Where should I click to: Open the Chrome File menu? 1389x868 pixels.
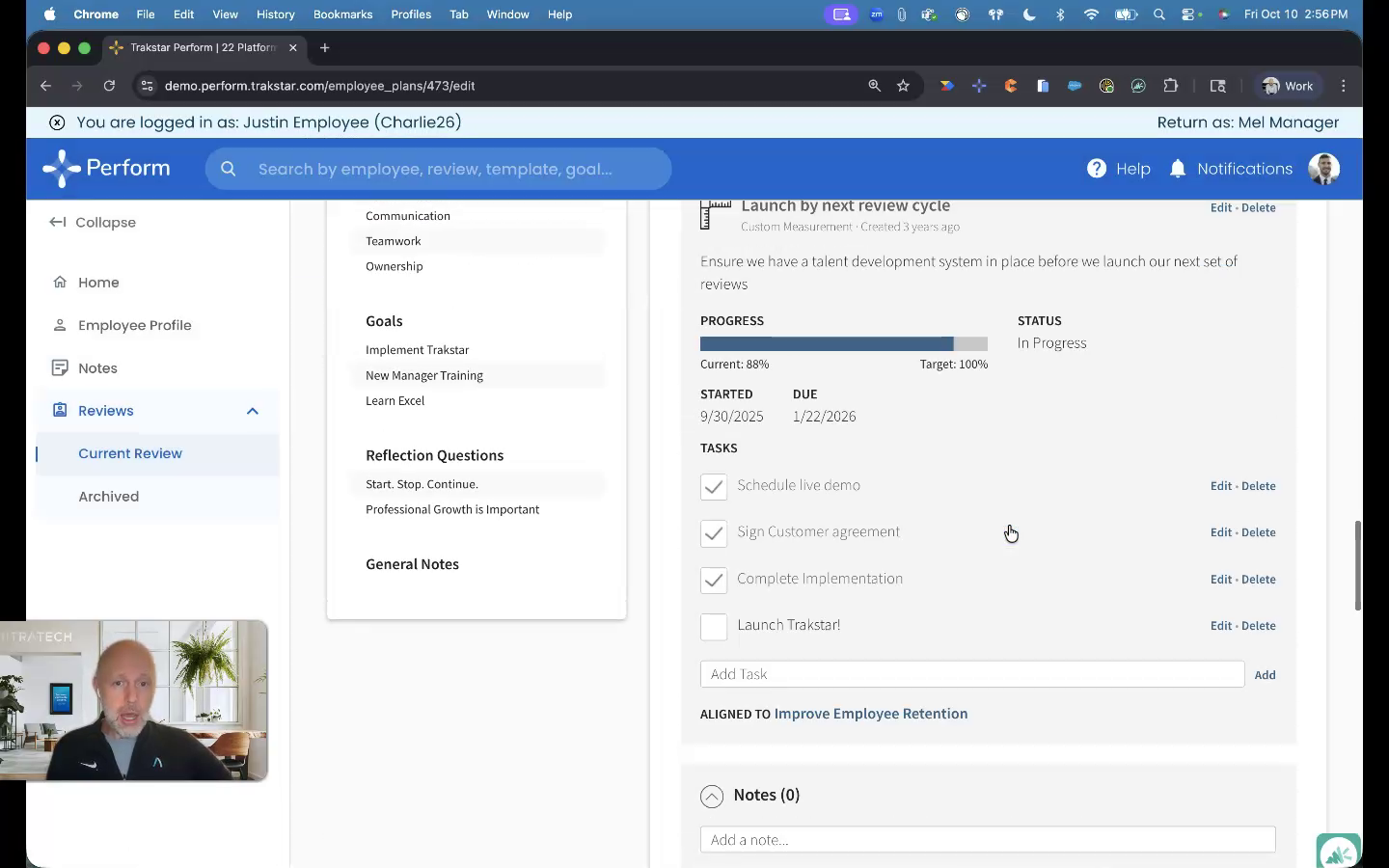tap(146, 14)
